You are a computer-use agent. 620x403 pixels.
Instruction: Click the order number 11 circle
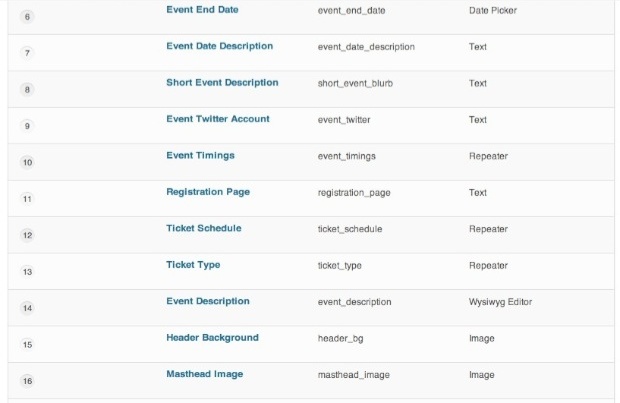(27, 199)
